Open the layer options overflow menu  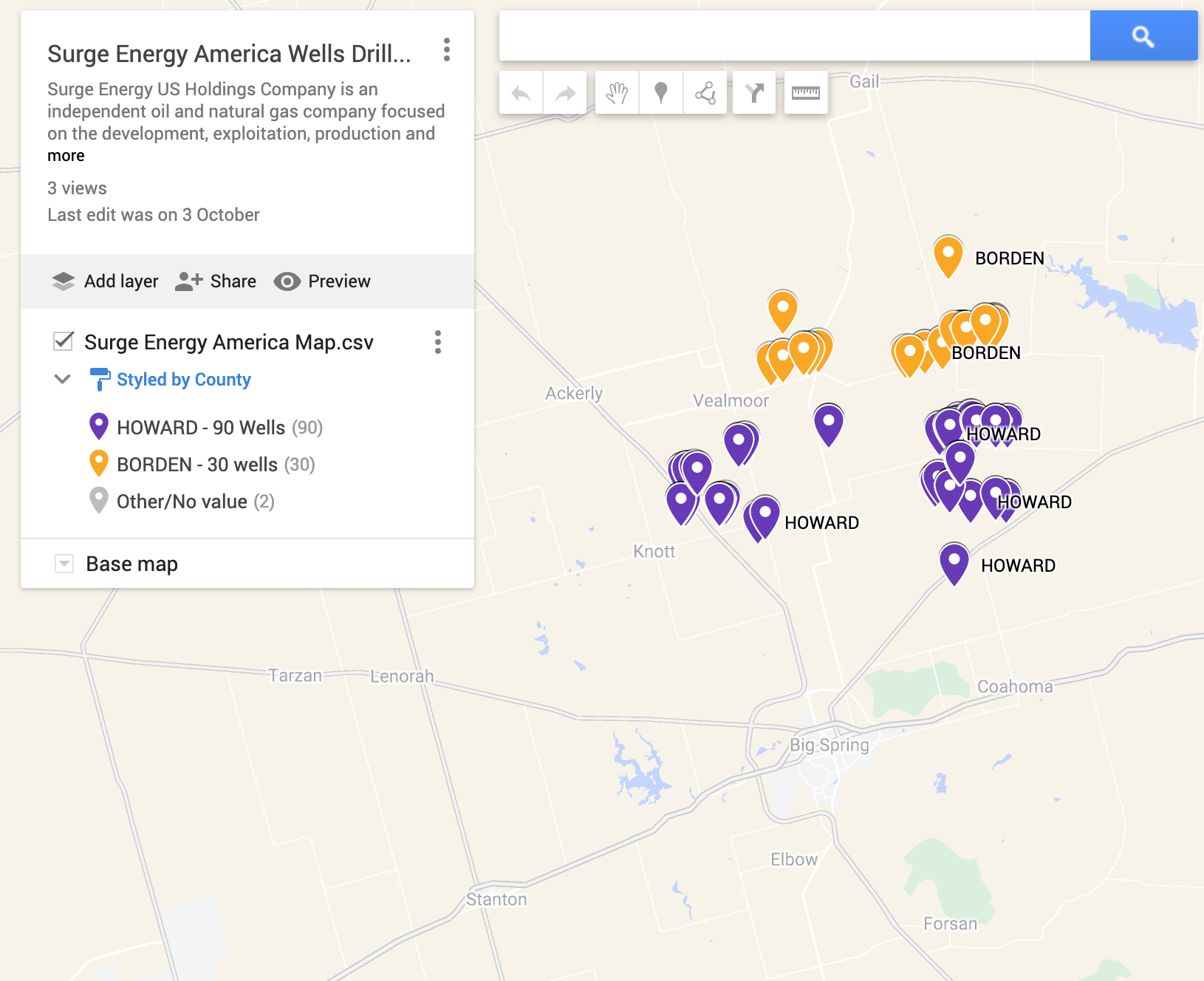pyautogui.click(x=438, y=342)
